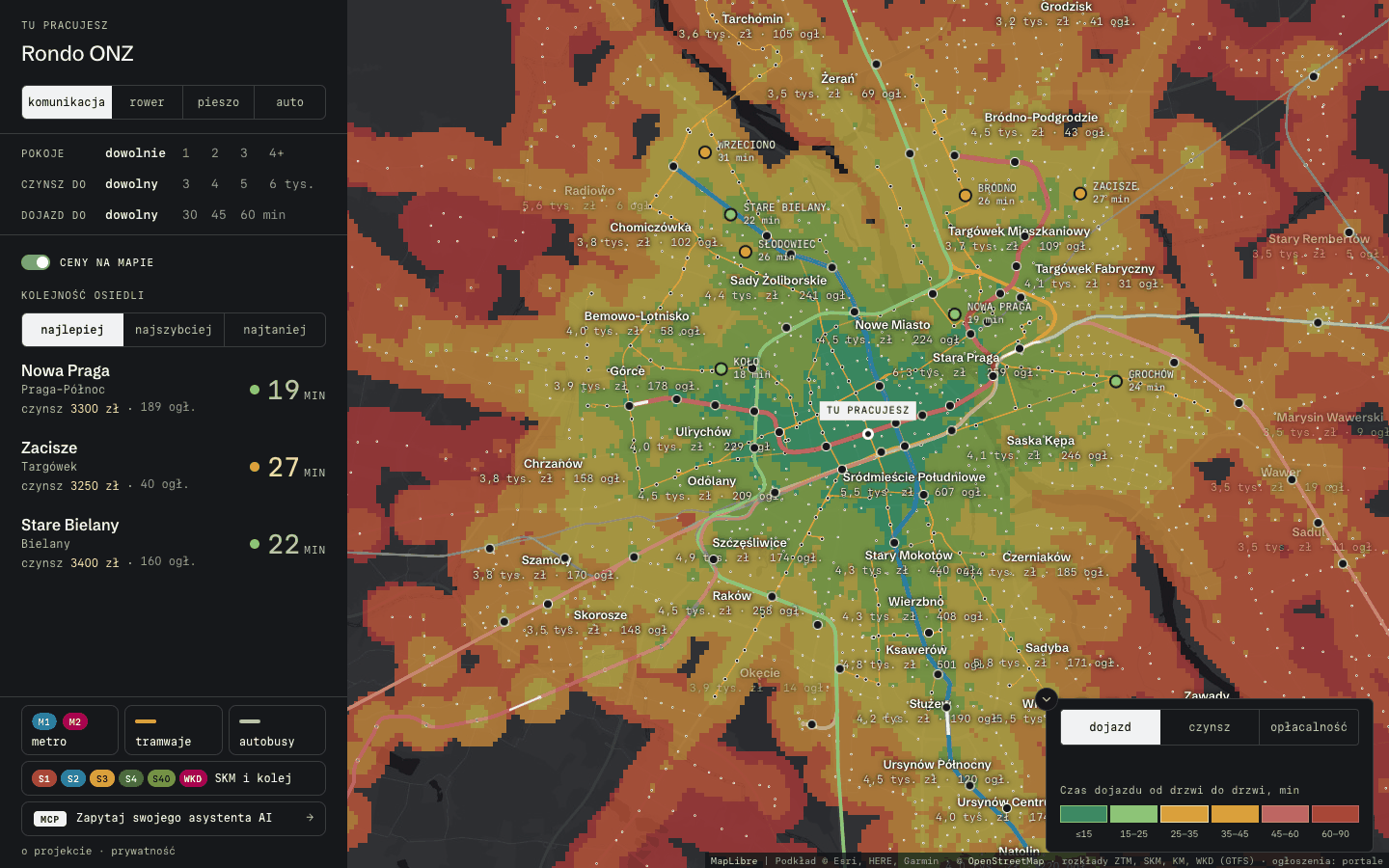Set pokoje filter to 4+
1389x868 pixels.
pos(276,153)
